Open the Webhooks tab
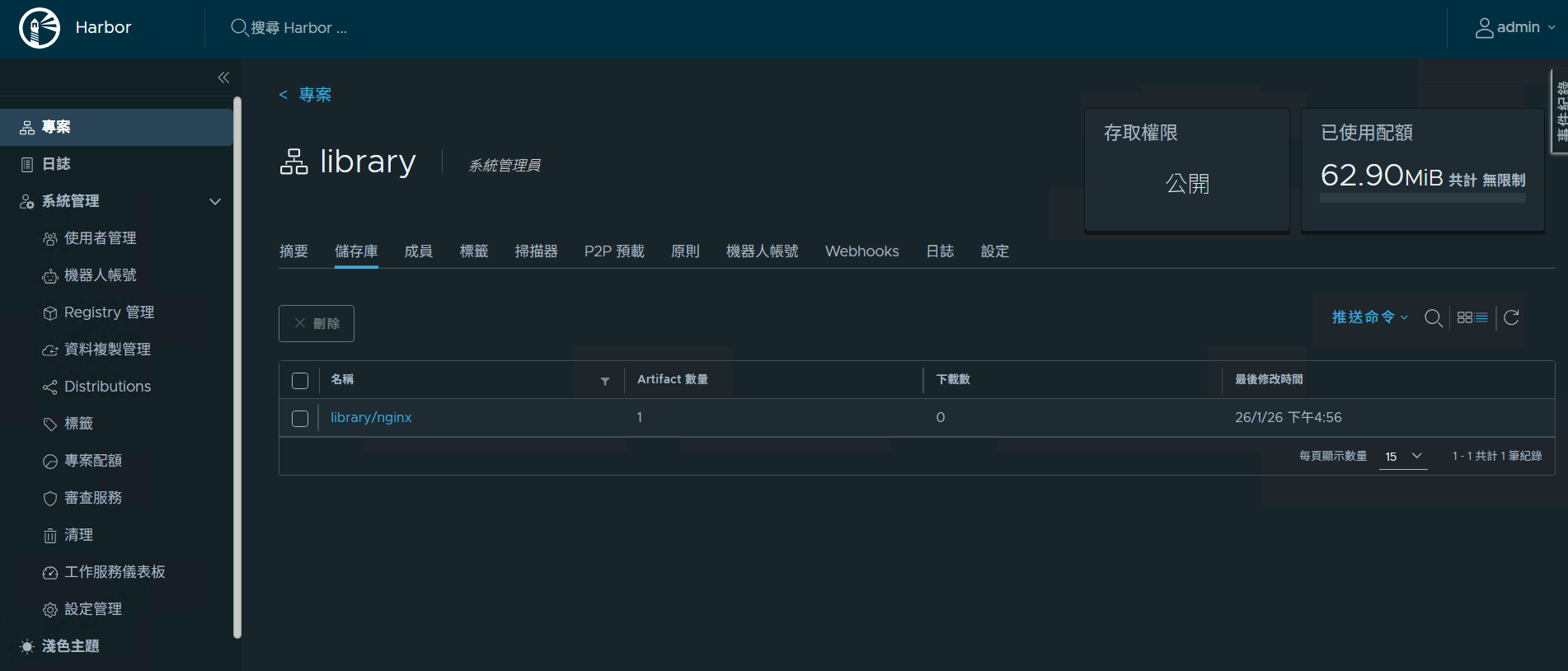This screenshot has height=671, width=1568. pyautogui.click(x=862, y=251)
